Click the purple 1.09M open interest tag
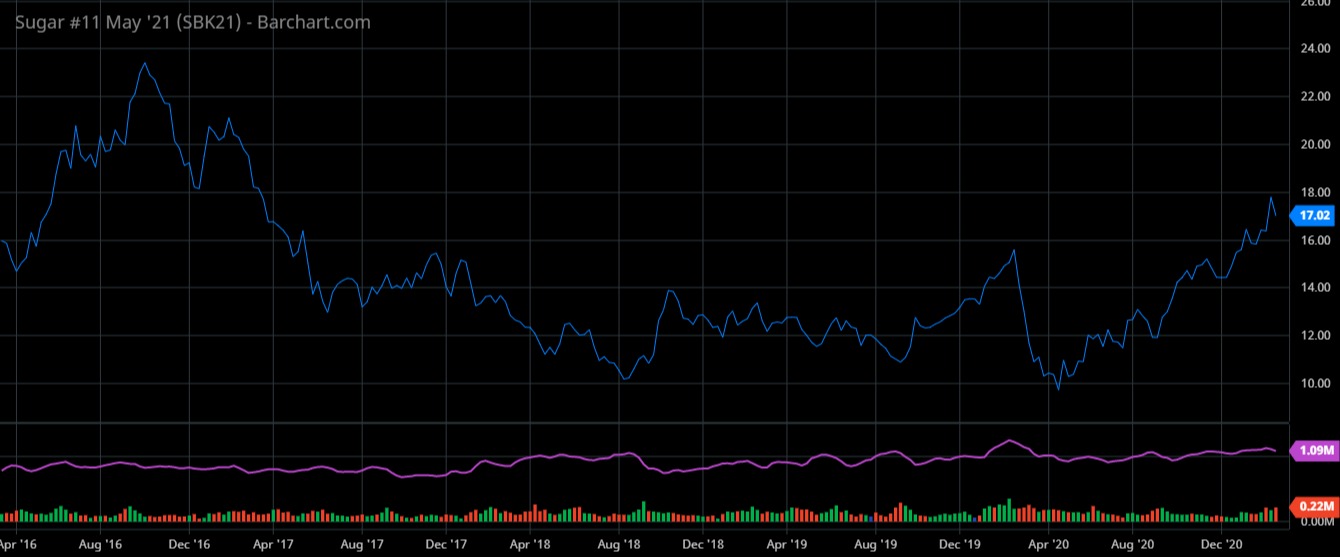Viewport: 1340px width, 557px height. 1313,450
